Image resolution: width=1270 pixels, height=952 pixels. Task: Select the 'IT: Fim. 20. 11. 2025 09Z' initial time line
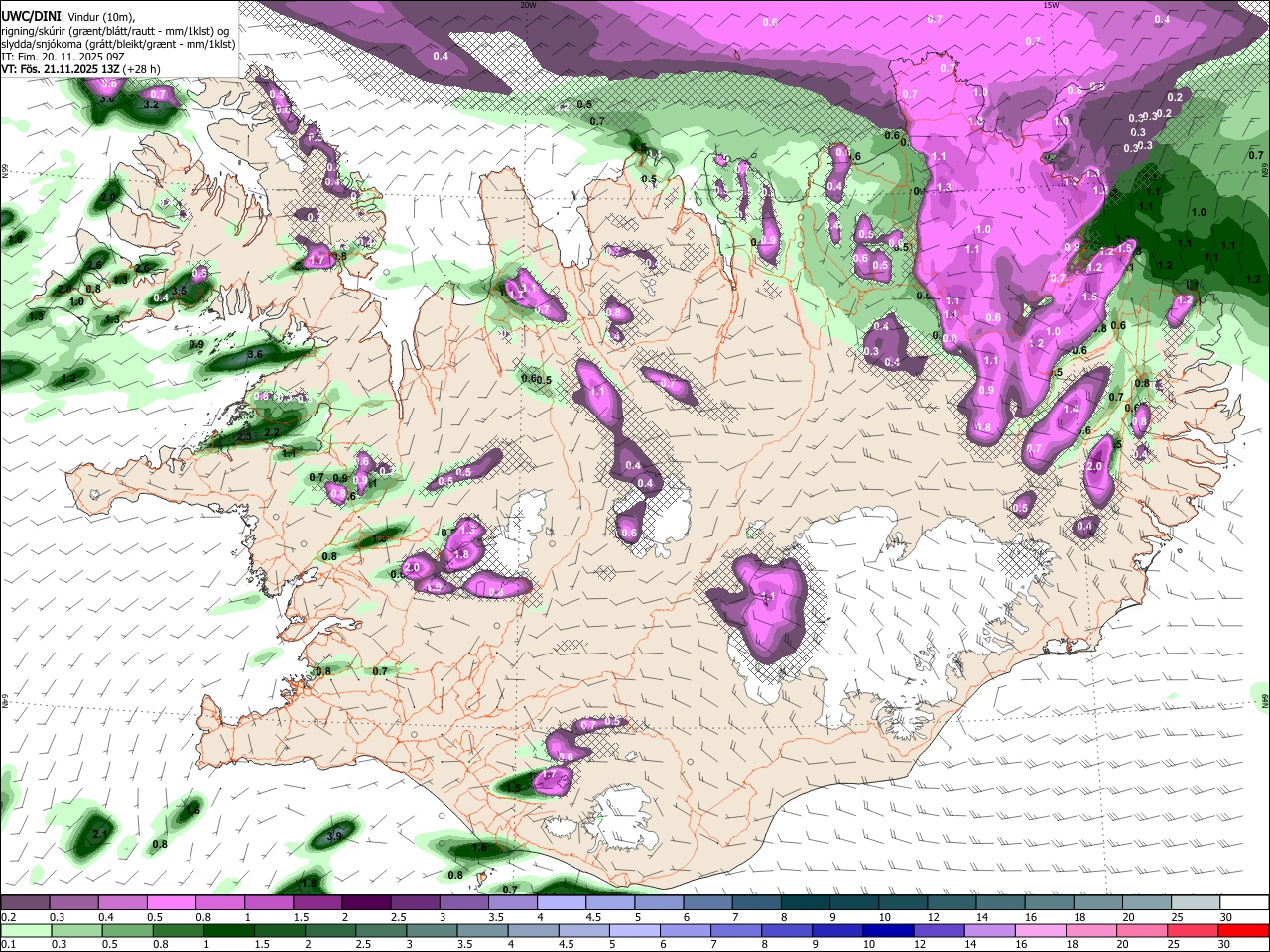tap(61, 58)
